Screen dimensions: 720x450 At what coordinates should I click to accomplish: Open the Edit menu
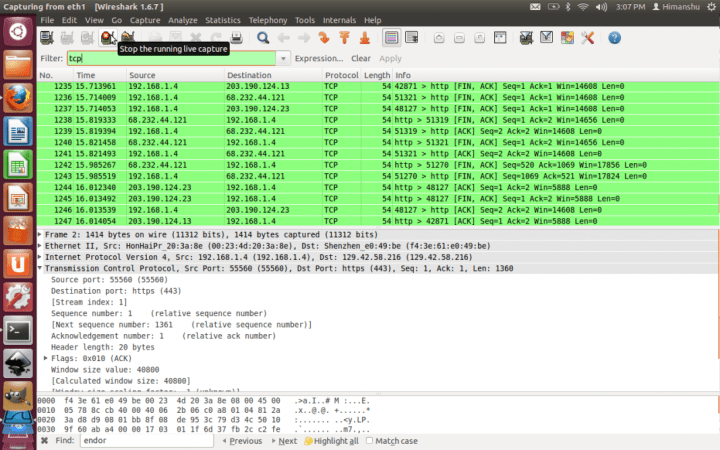point(69,20)
